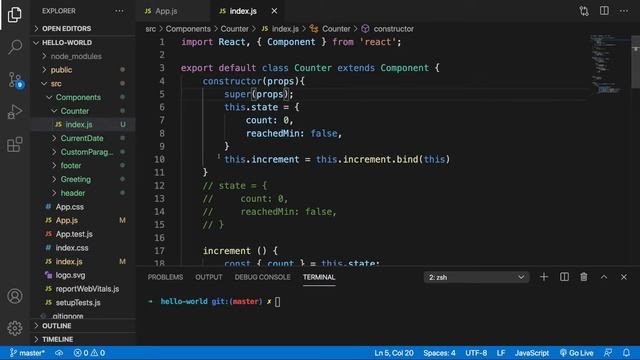Switch to the Debug Console tab
The height and width of the screenshot is (360, 640).
pyautogui.click(x=262, y=277)
